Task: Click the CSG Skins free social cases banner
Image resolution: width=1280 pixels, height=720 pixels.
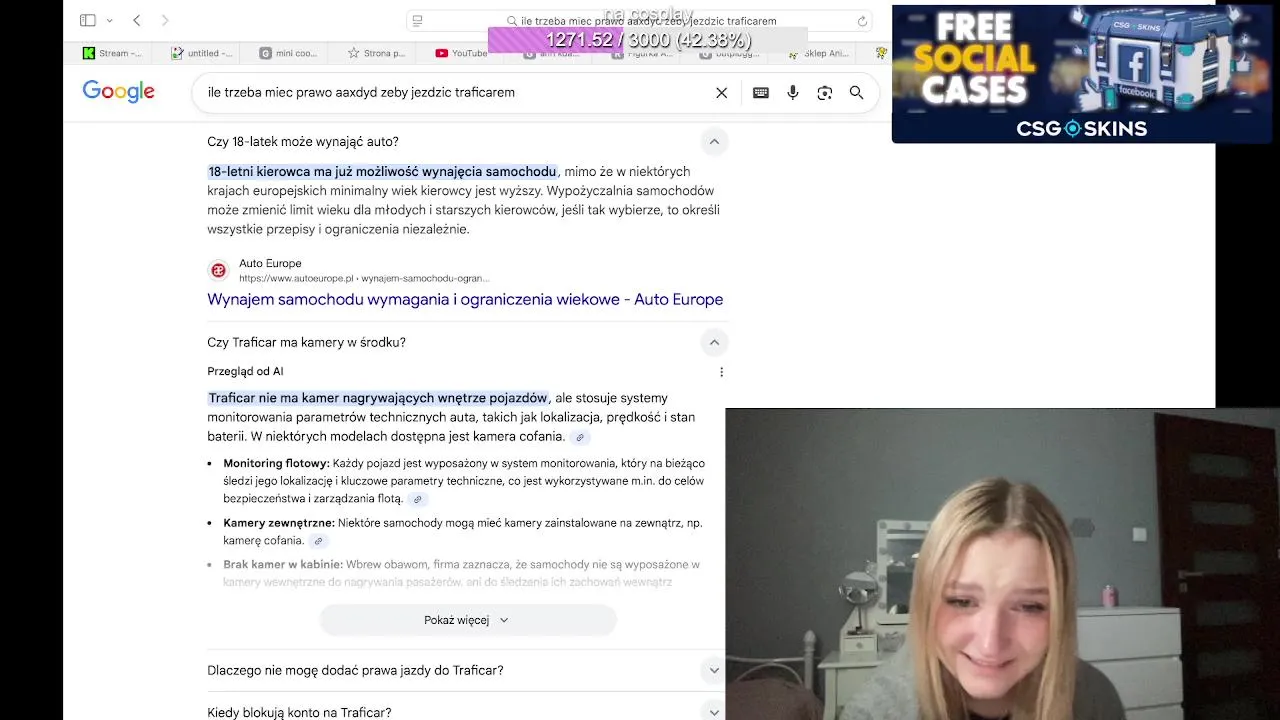Action: point(1081,74)
